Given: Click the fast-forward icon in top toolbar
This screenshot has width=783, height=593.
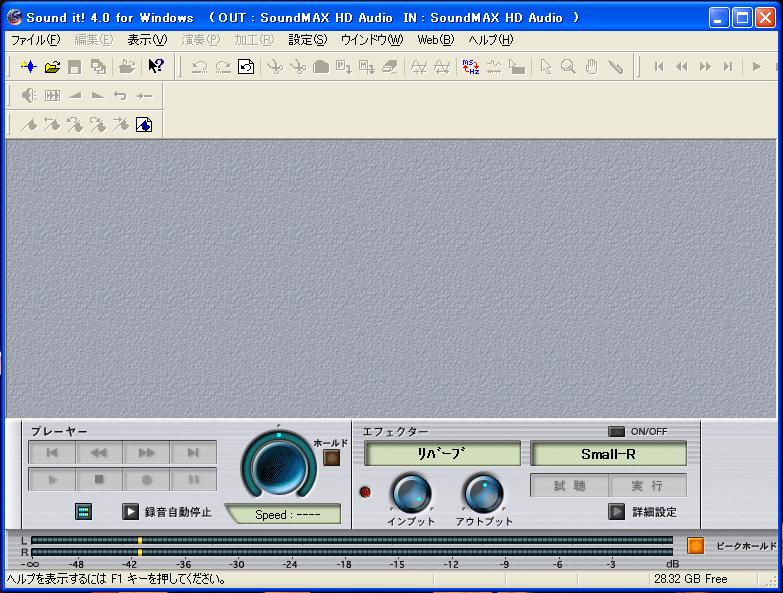Looking at the screenshot, I should point(705,66).
